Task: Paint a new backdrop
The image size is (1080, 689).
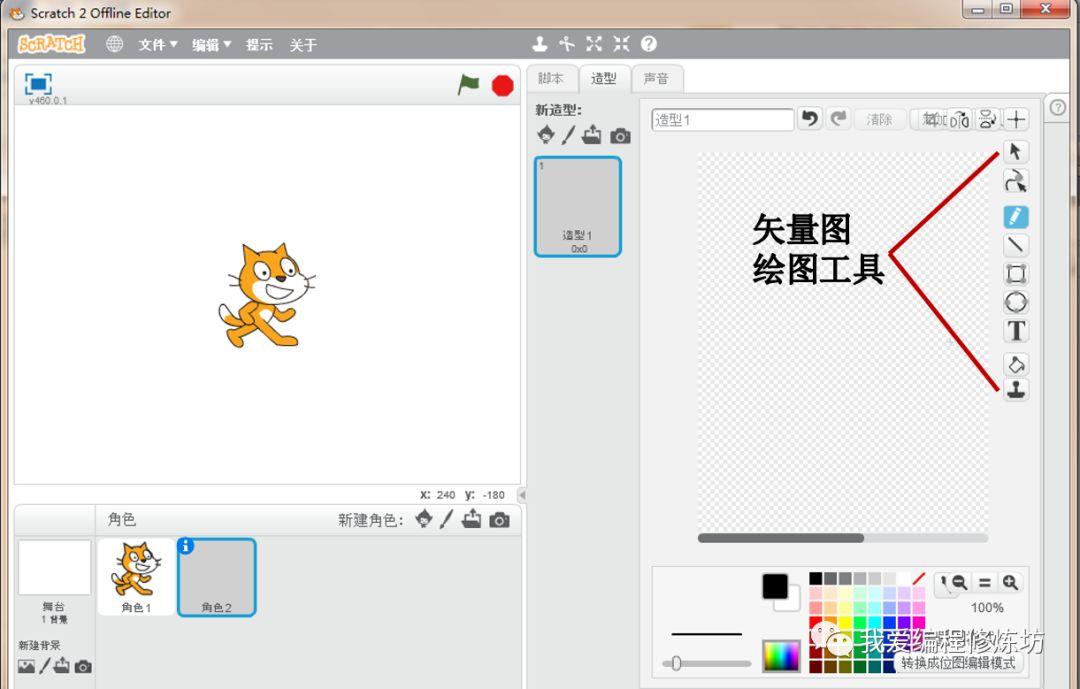Action: [x=45, y=666]
